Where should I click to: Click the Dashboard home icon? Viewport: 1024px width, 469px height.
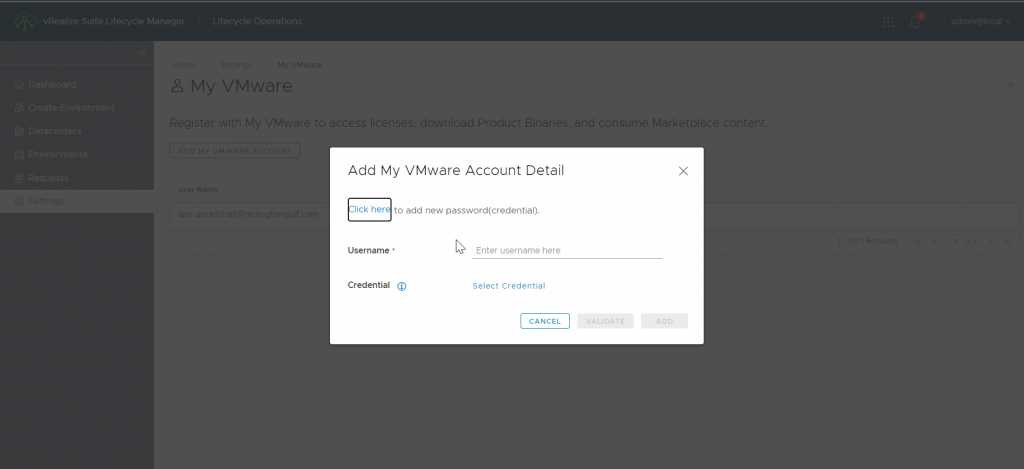(x=19, y=84)
